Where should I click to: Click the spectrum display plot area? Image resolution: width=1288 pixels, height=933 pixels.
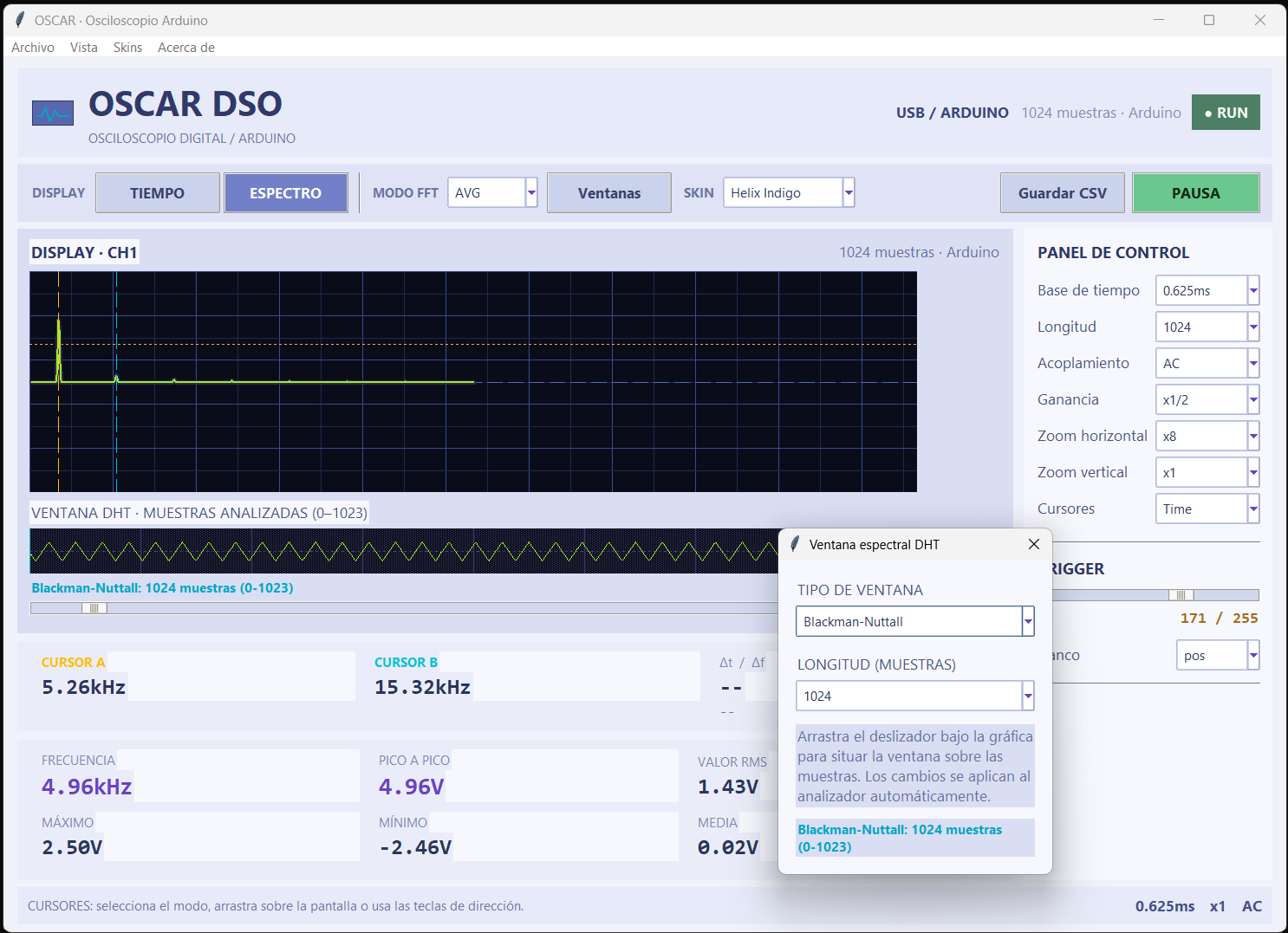click(473, 382)
